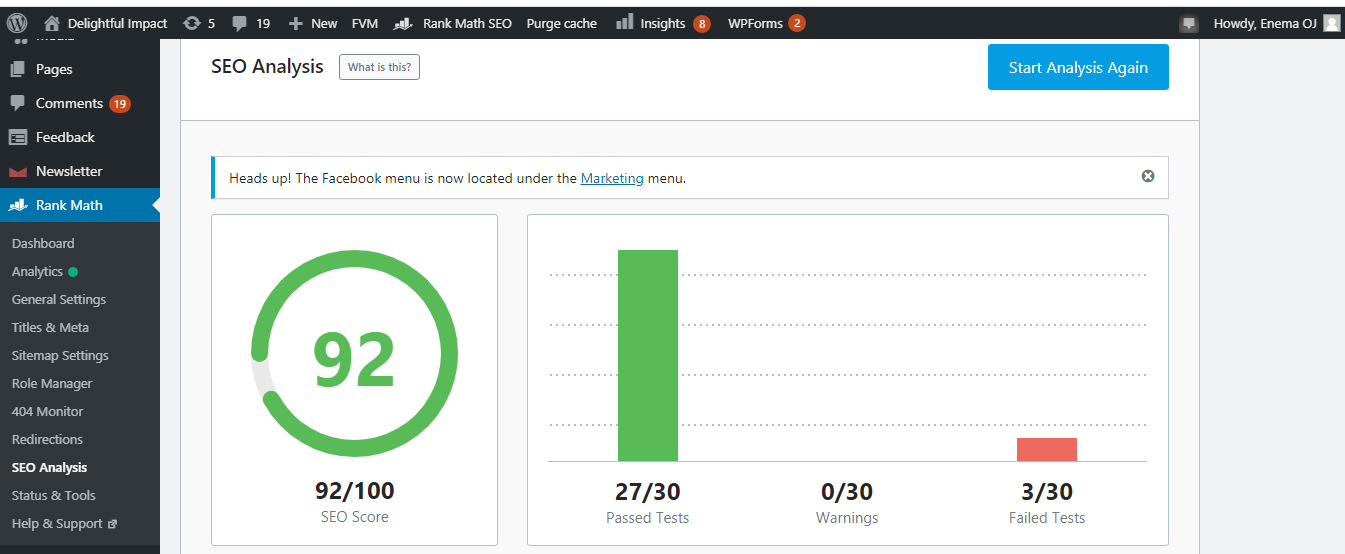Open FVM in the admin bar
Image resolution: width=1345 pixels, height=554 pixels.
365,23
